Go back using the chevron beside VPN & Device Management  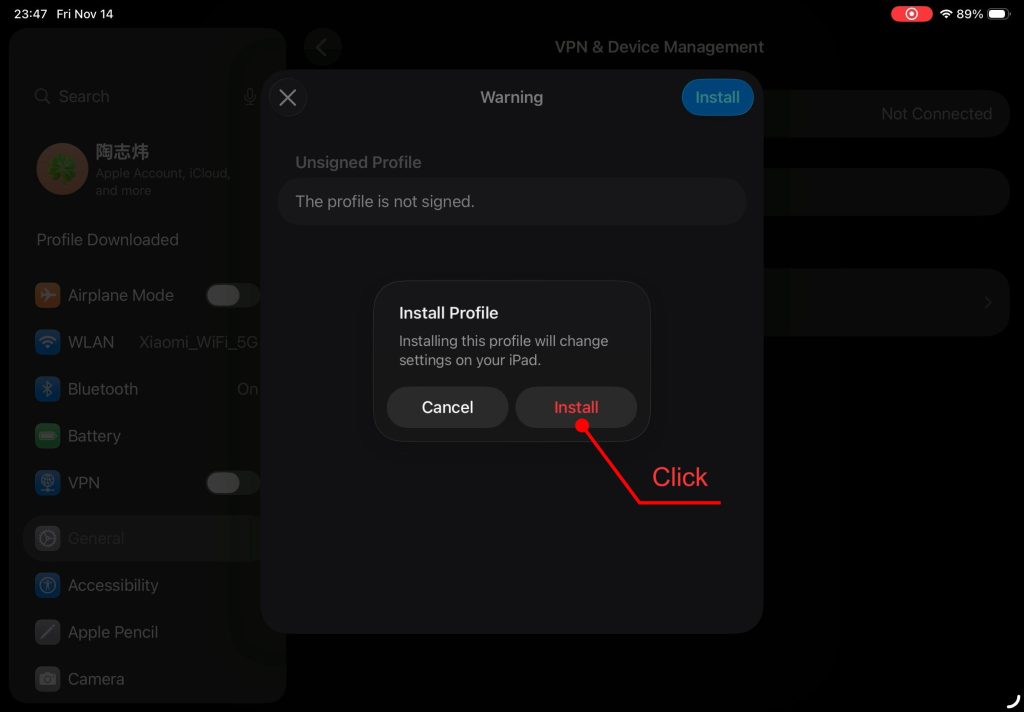(x=322, y=47)
